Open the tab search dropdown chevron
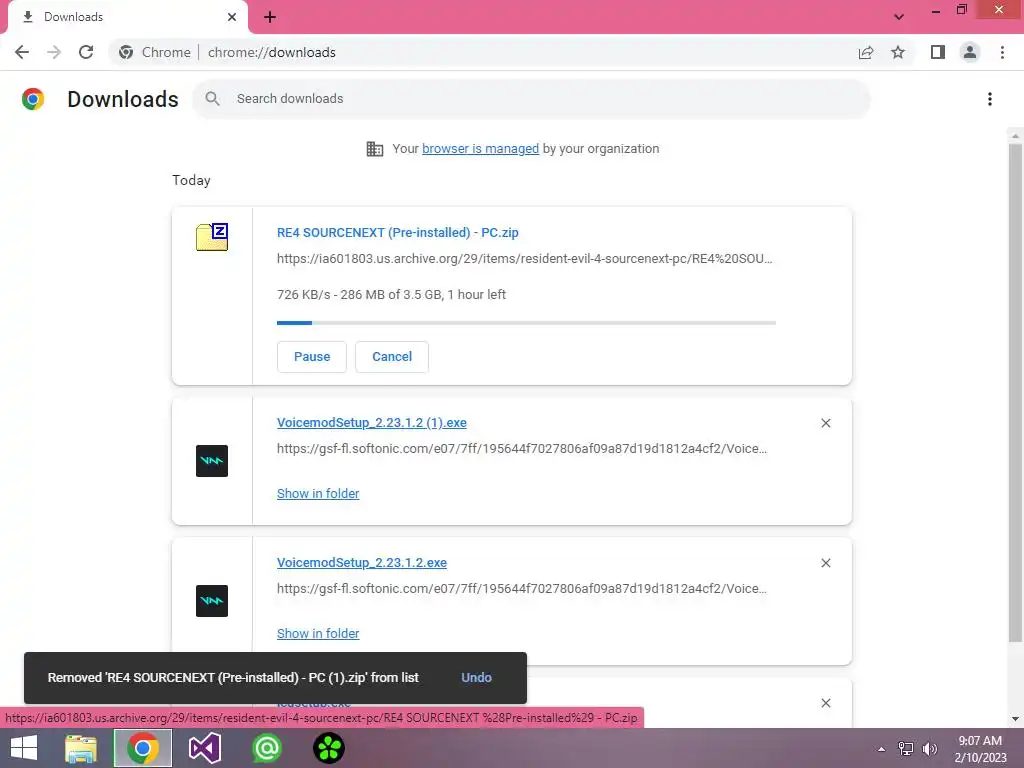1024x768 pixels. tap(899, 17)
